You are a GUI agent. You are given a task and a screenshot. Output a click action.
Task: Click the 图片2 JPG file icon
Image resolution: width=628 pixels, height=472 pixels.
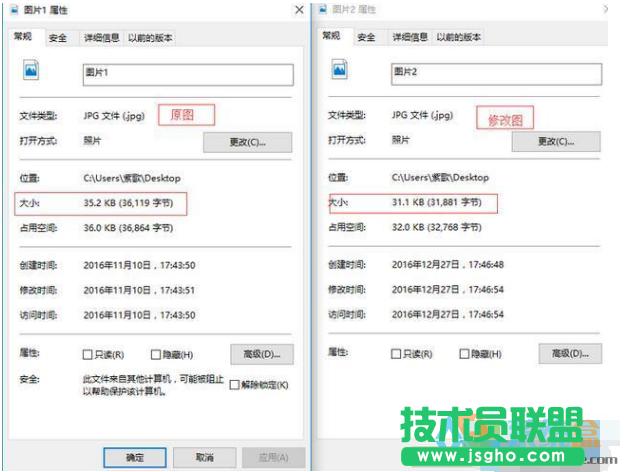pos(339,69)
